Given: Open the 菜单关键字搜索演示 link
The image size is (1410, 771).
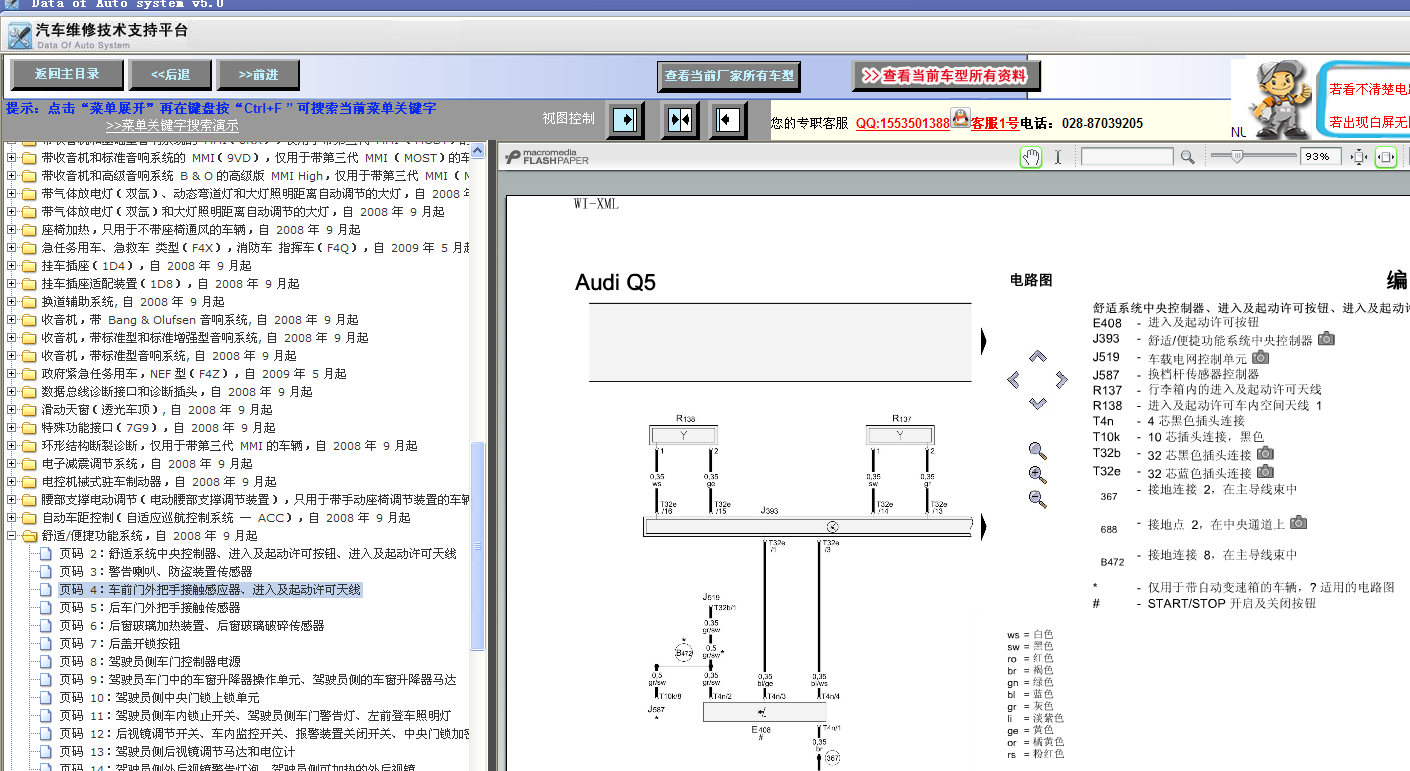Looking at the screenshot, I should (172, 126).
